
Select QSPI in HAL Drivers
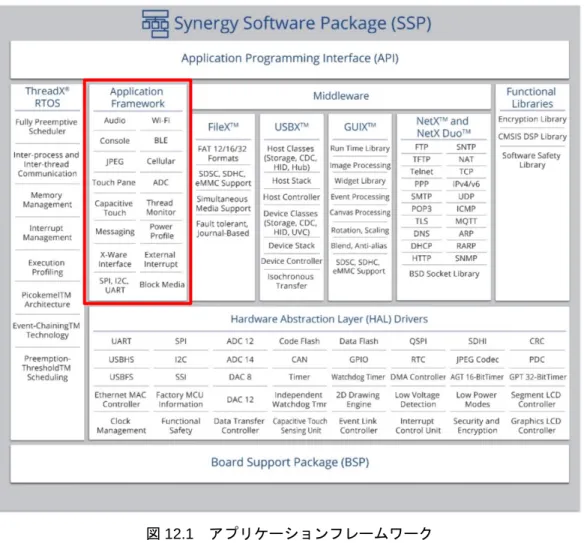click(x=418, y=341)
